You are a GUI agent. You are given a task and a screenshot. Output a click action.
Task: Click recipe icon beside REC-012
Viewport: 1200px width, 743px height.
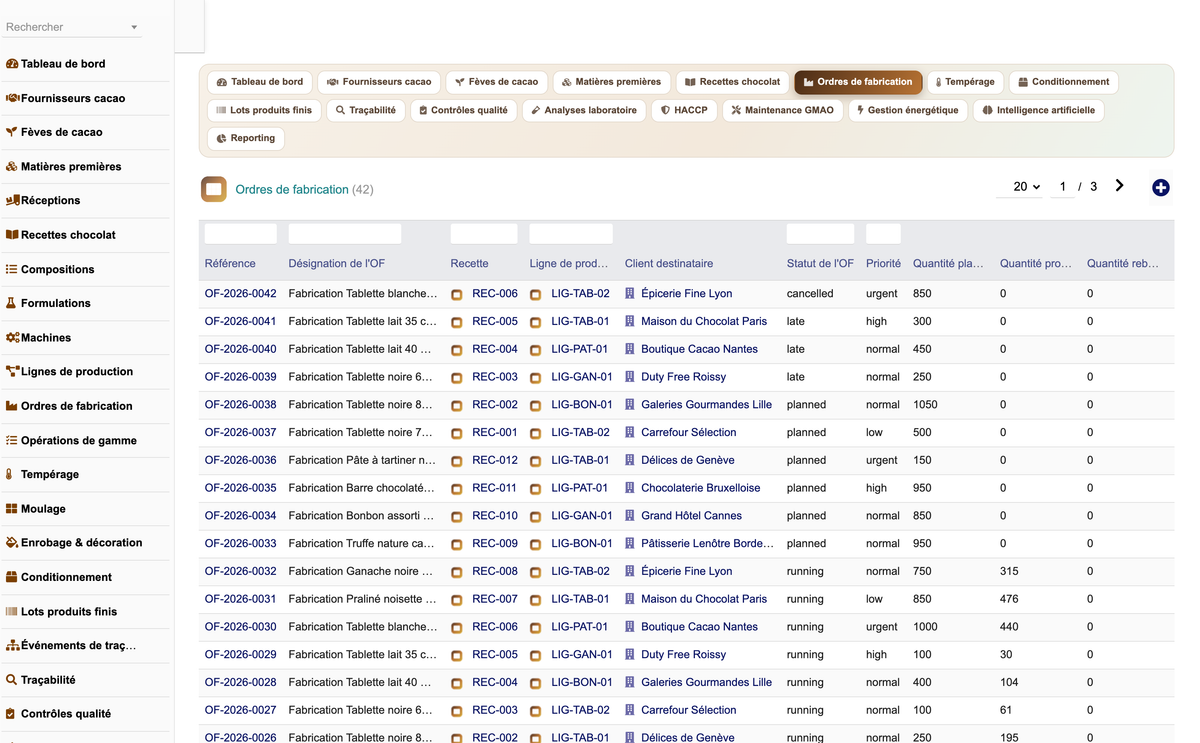[457, 462]
